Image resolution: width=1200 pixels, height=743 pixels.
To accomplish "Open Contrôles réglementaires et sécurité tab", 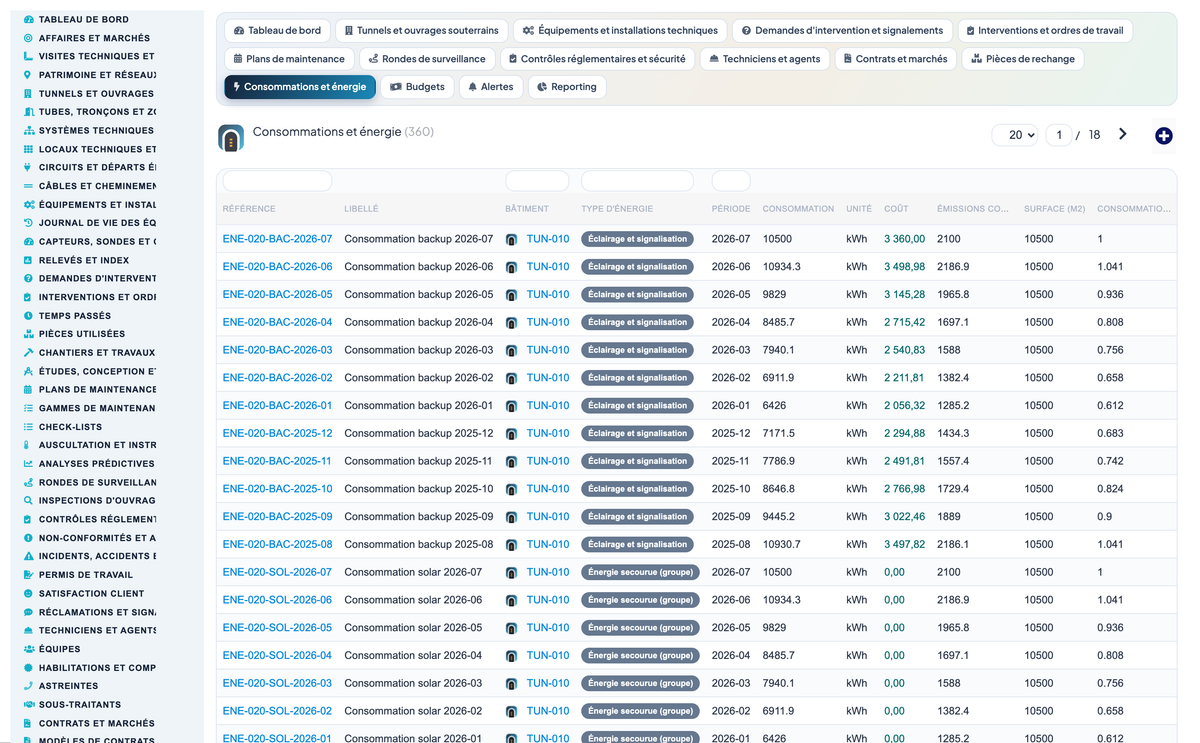I will (x=597, y=59).
